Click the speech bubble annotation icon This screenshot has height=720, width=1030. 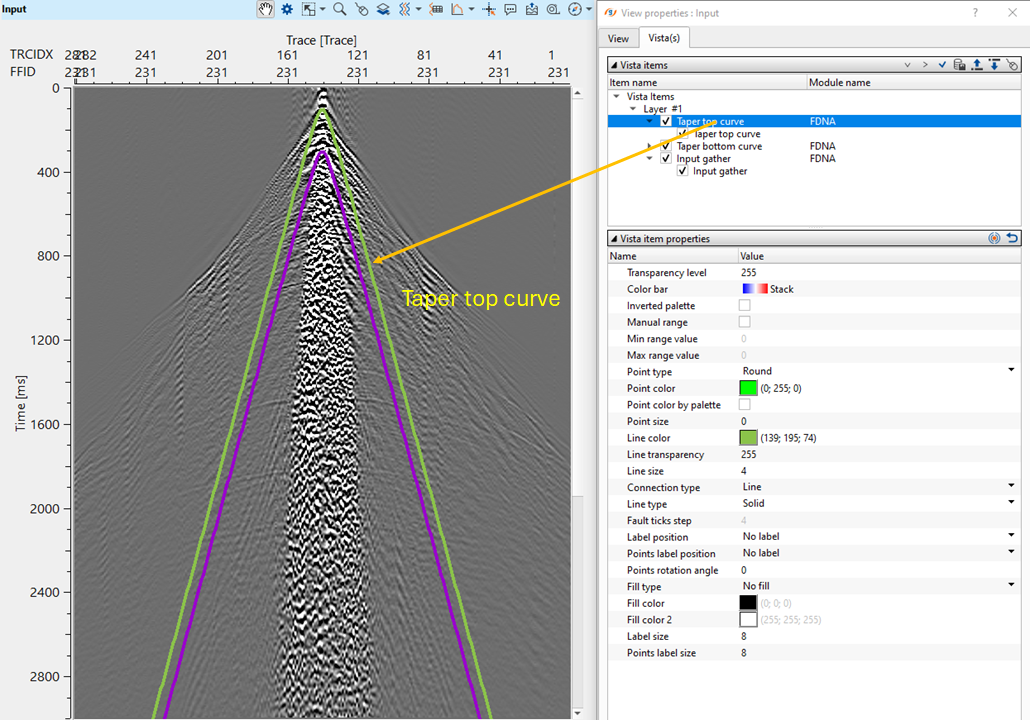(510, 9)
